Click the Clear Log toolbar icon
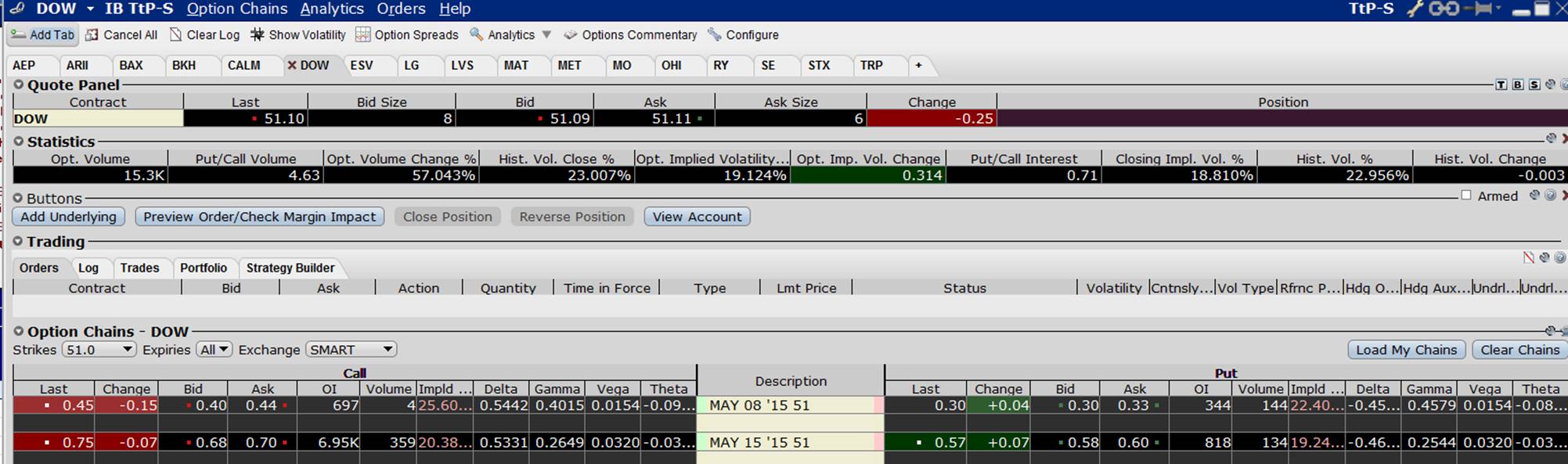Screen dimensions: 1568x464 click(175, 34)
